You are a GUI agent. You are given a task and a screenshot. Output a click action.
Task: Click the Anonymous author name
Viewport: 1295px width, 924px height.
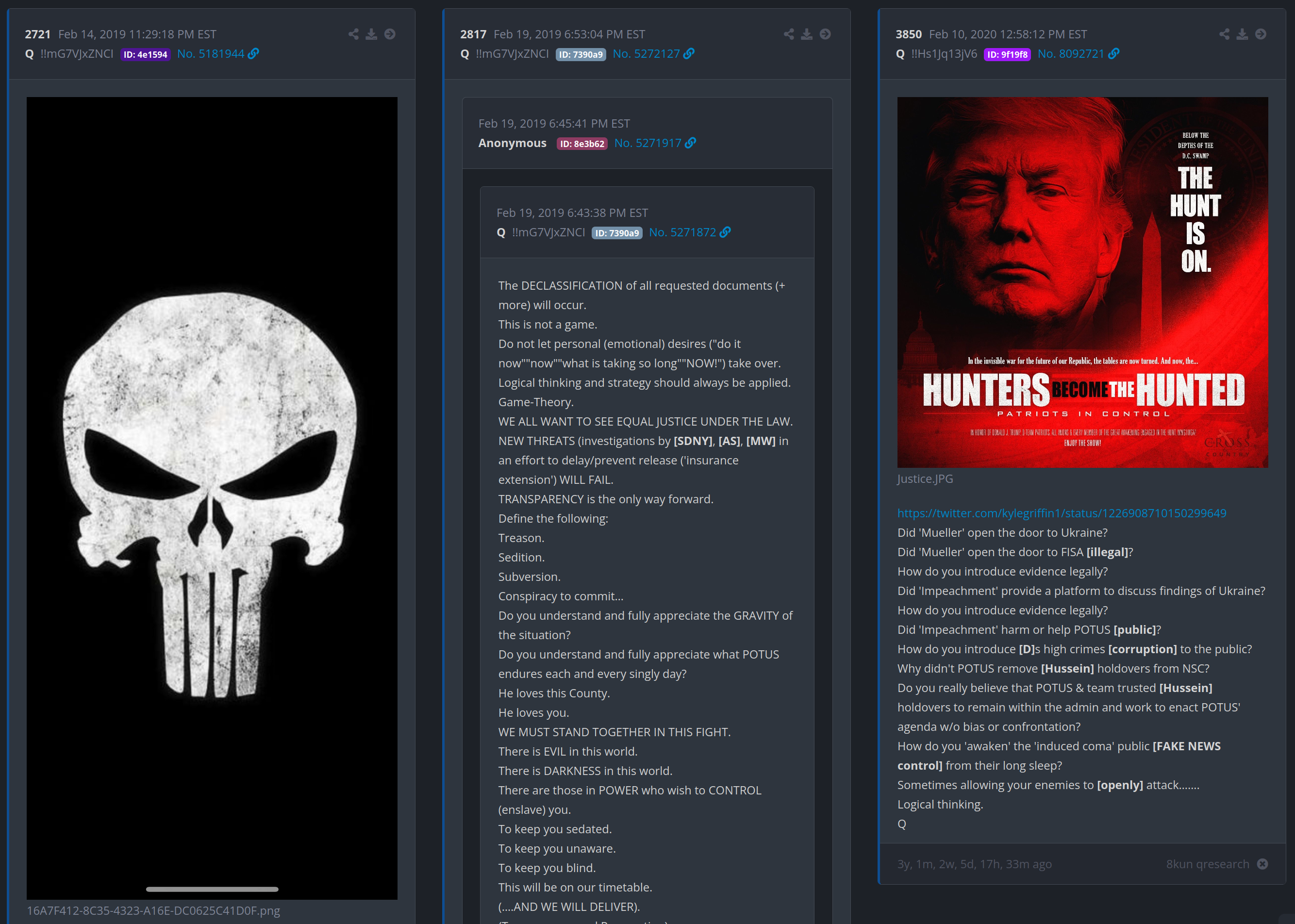tap(512, 143)
